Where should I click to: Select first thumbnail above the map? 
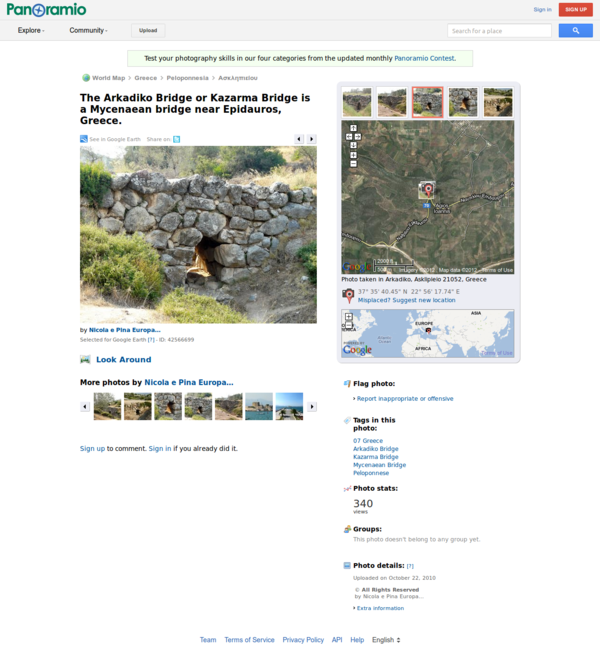(357, 102)
